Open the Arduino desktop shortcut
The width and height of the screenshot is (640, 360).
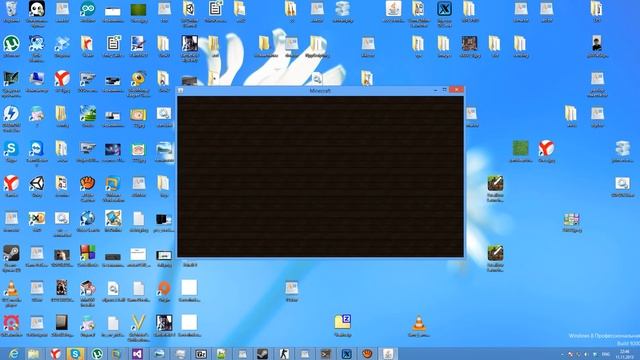tap(88, 9)
